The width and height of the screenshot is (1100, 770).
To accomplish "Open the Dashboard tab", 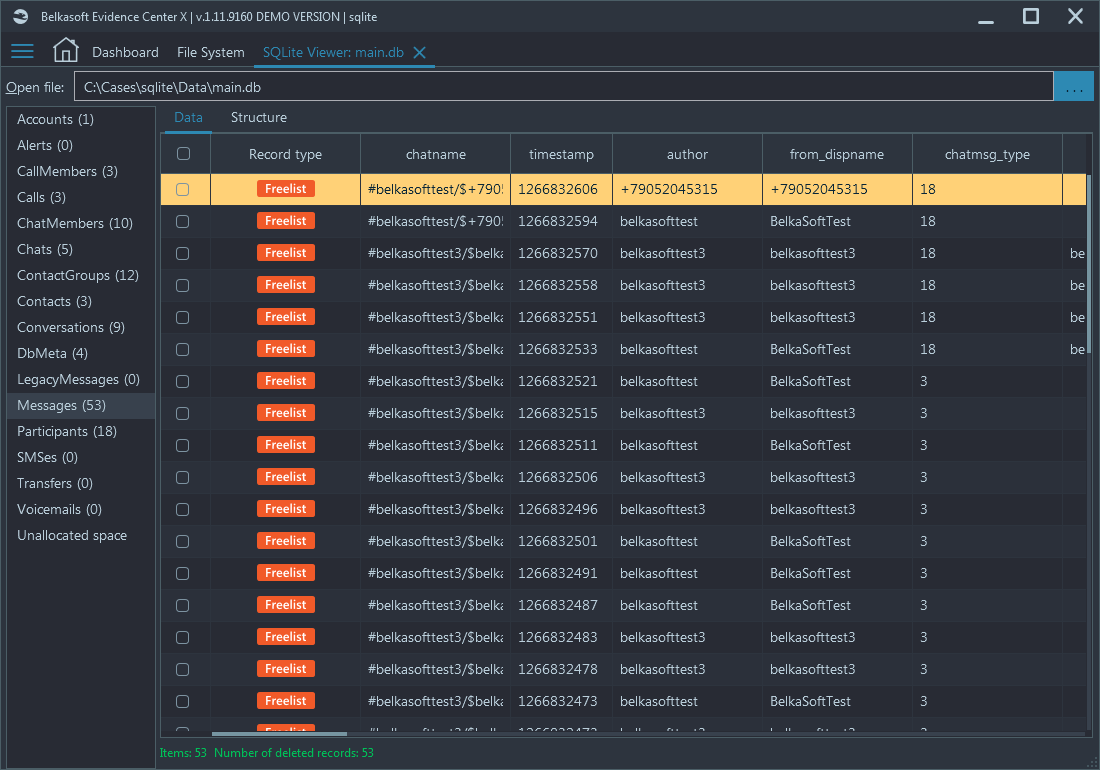I will [x=125, y=53].
